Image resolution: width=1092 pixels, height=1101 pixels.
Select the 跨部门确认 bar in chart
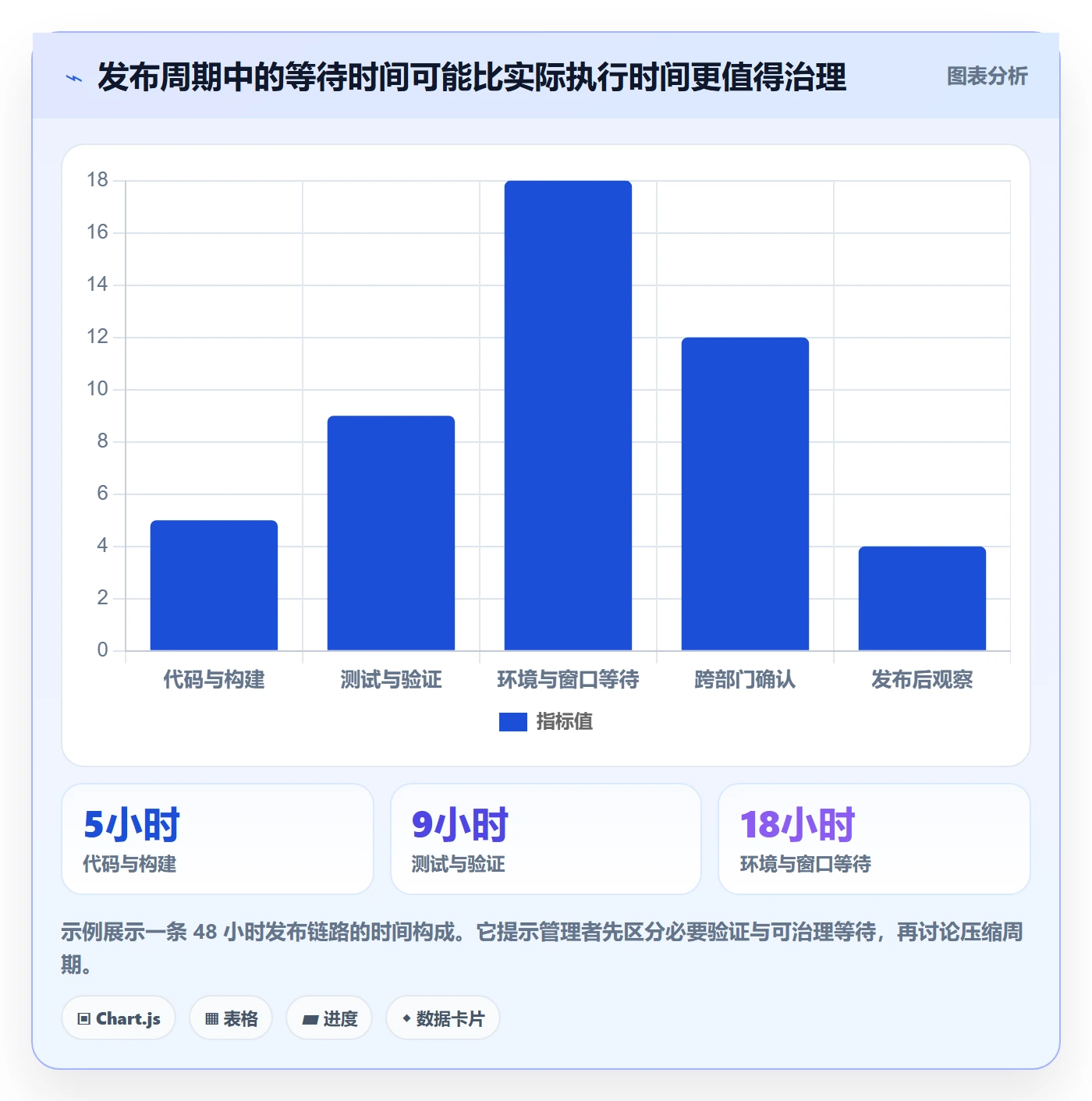[745, 494]
